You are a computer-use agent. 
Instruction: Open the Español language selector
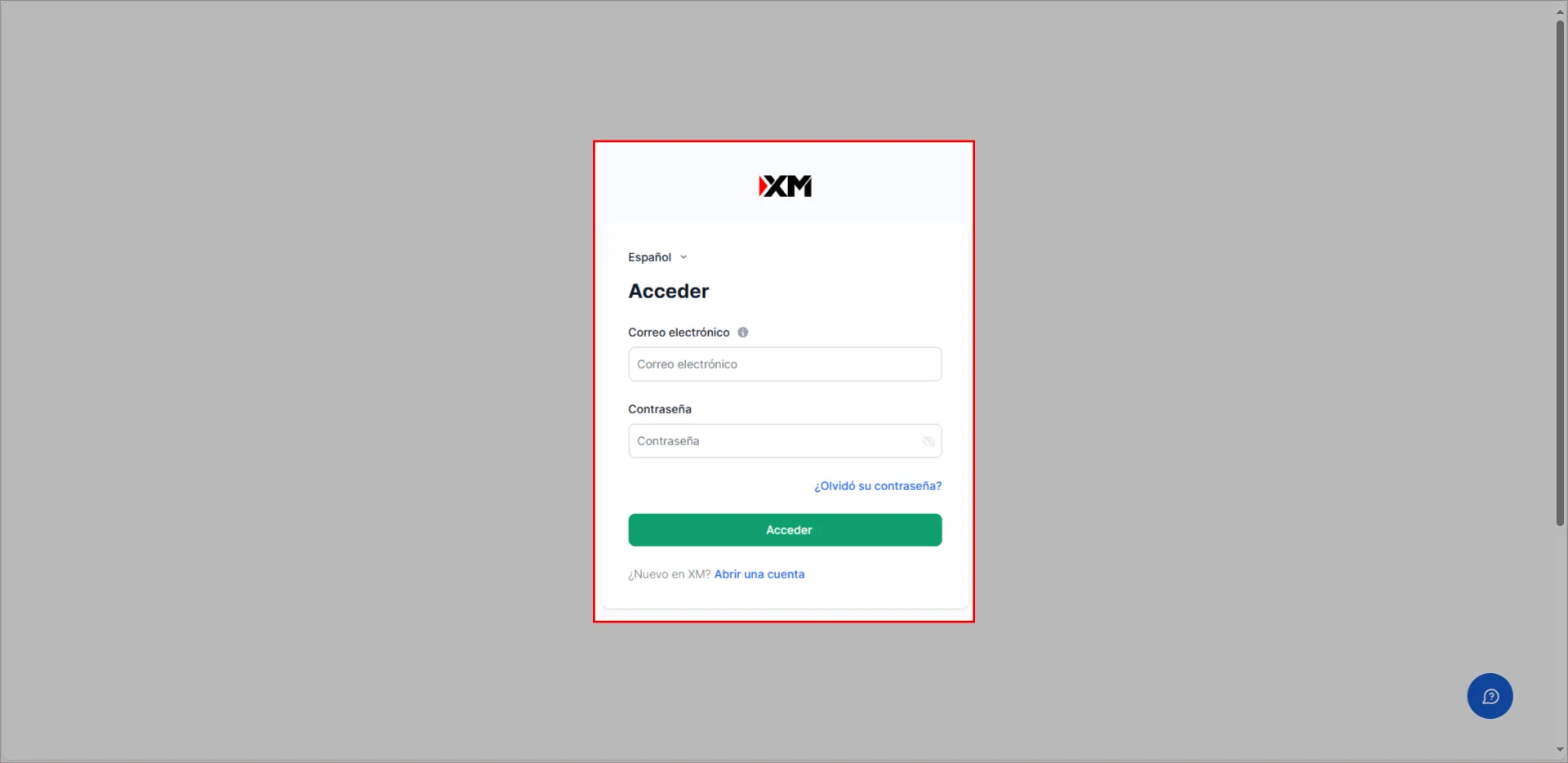point(657,257)
